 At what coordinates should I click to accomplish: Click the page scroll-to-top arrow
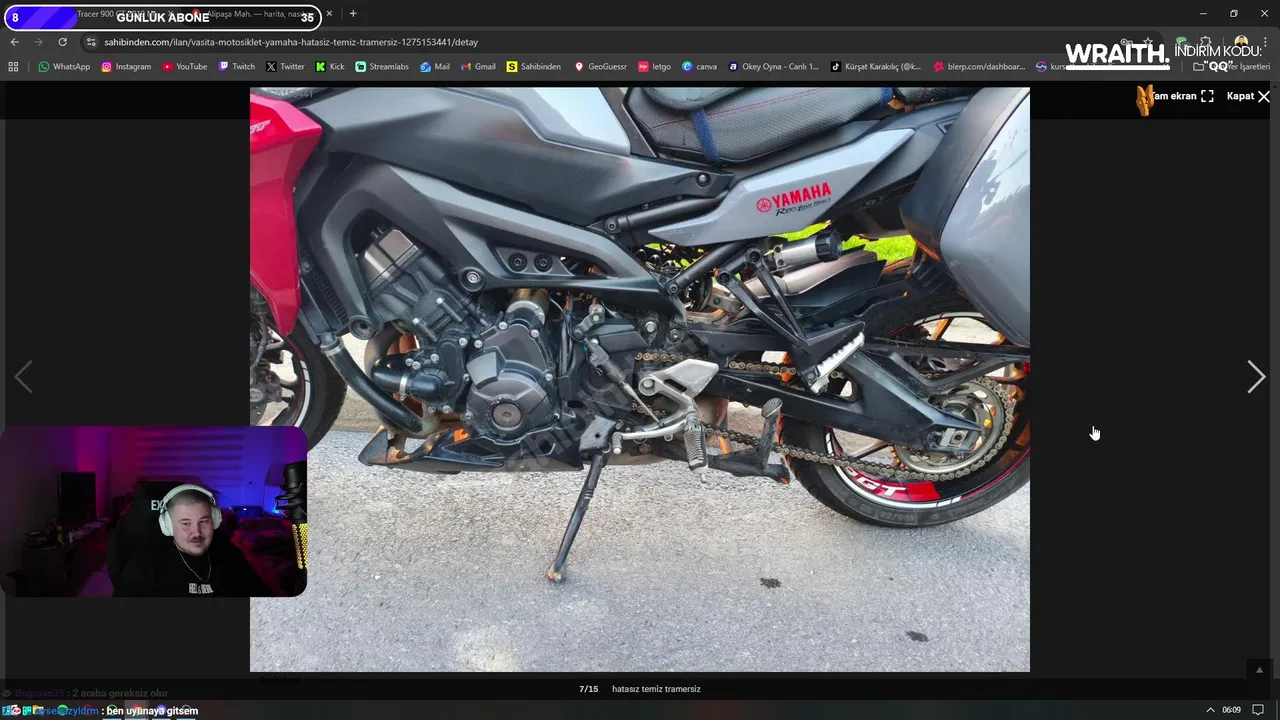[1259, 670]
